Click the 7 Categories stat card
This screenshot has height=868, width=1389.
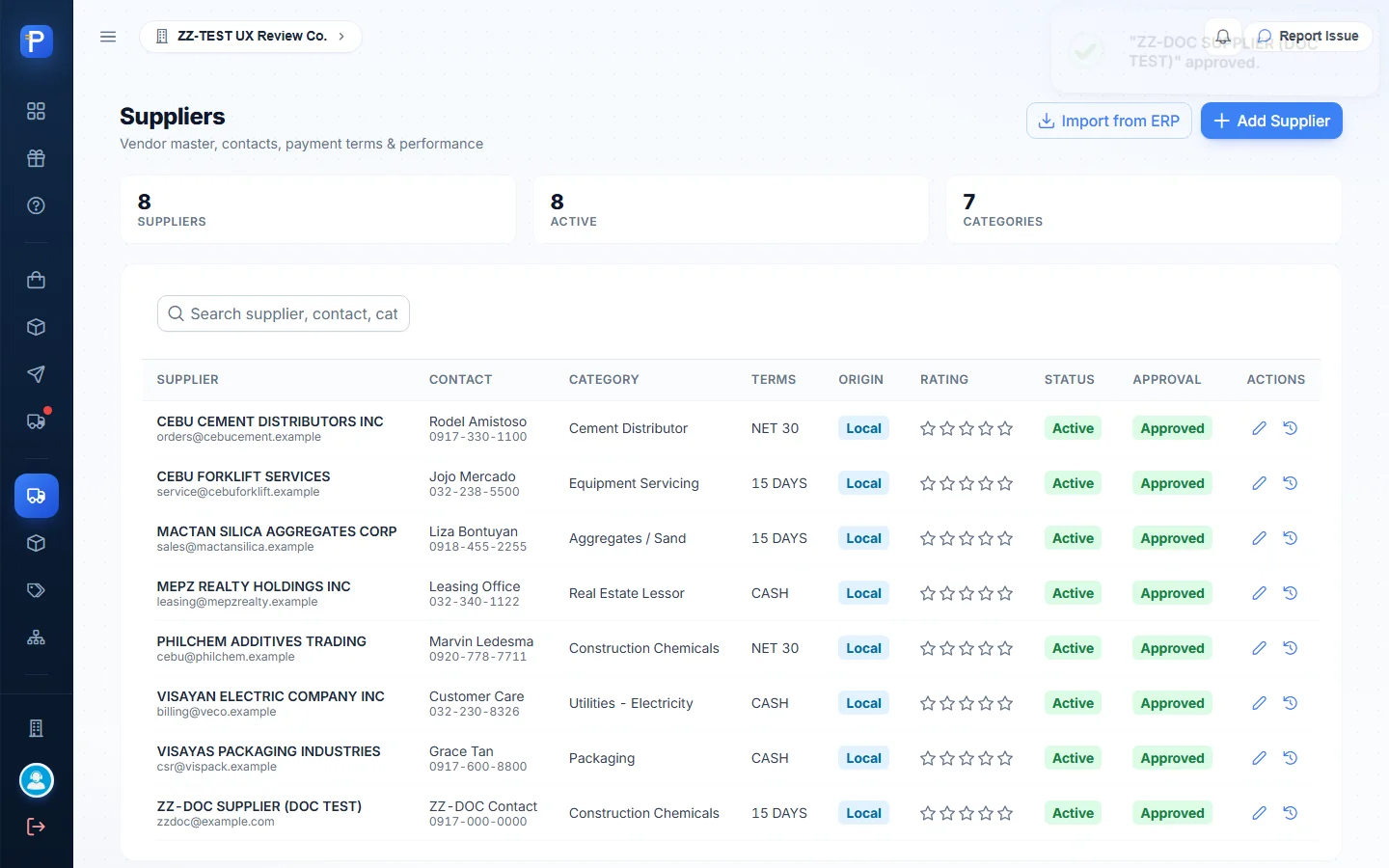(1143, 209)
